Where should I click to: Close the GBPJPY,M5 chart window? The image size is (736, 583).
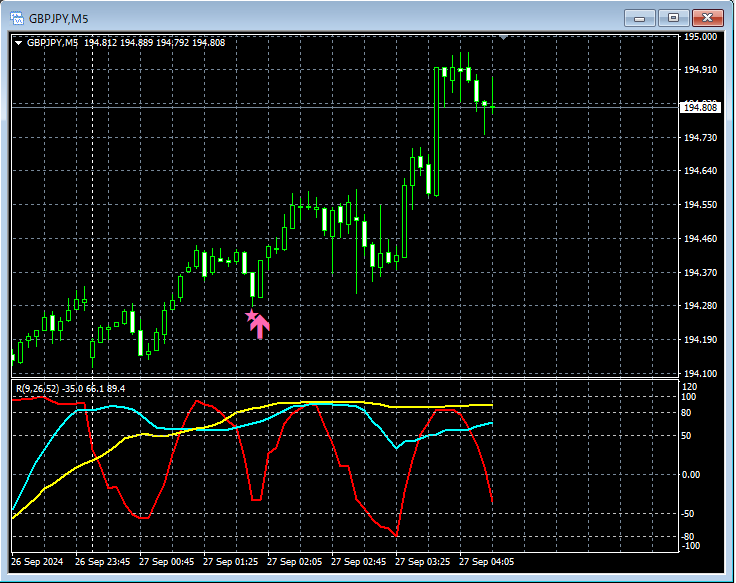click(x=707, y=18)
